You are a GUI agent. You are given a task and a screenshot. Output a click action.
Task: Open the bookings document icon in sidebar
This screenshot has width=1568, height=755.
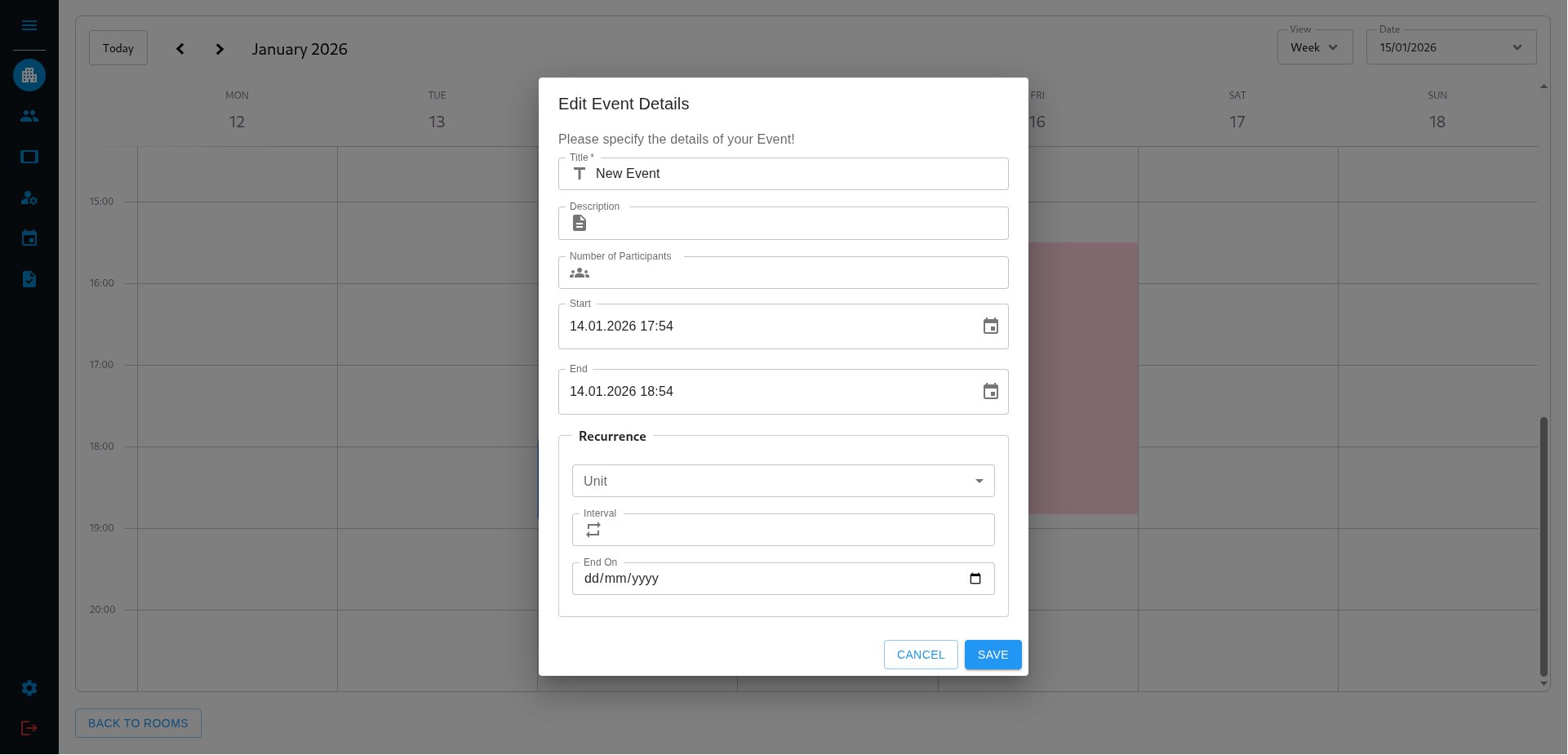29,279
